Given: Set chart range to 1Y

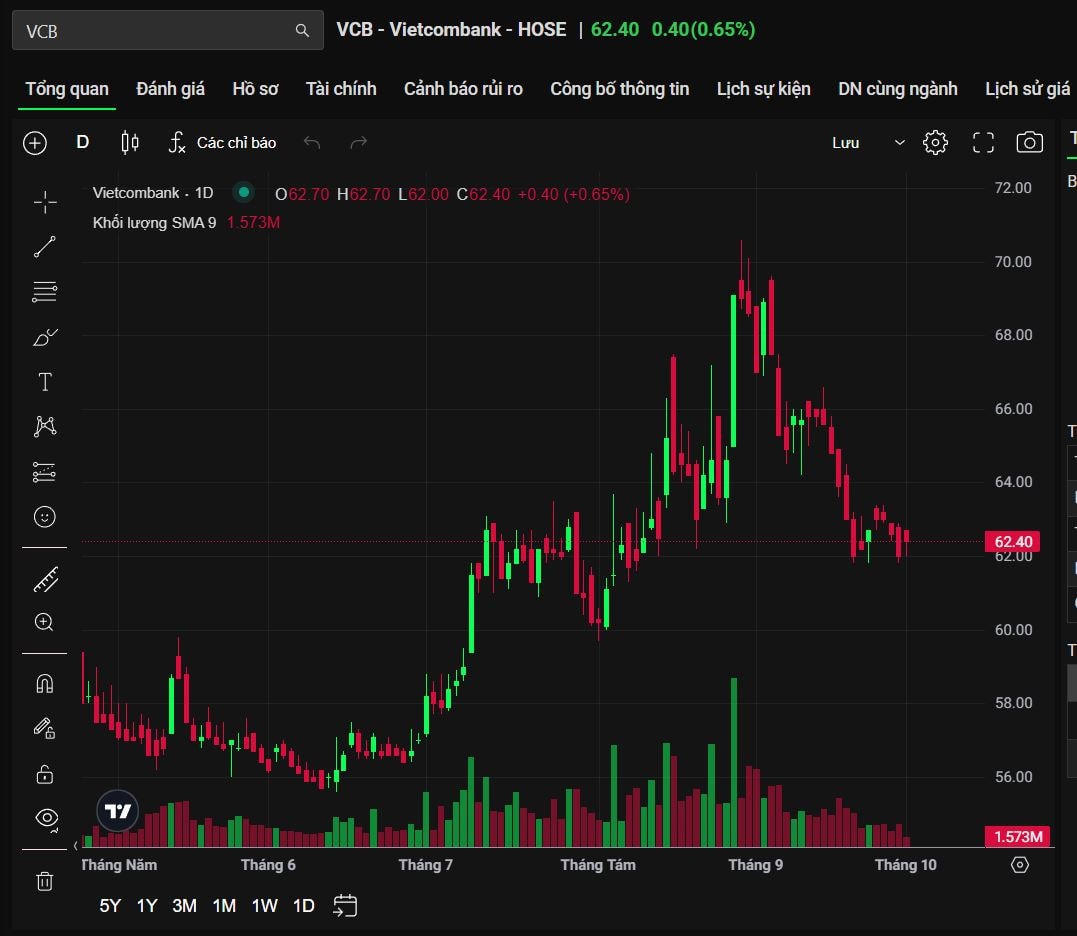Looking at the screenshot, I should click(147, 906).
